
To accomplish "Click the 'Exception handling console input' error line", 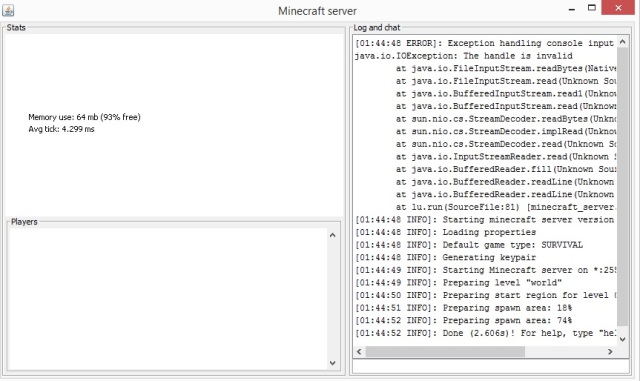I will [x=484, y=43].
